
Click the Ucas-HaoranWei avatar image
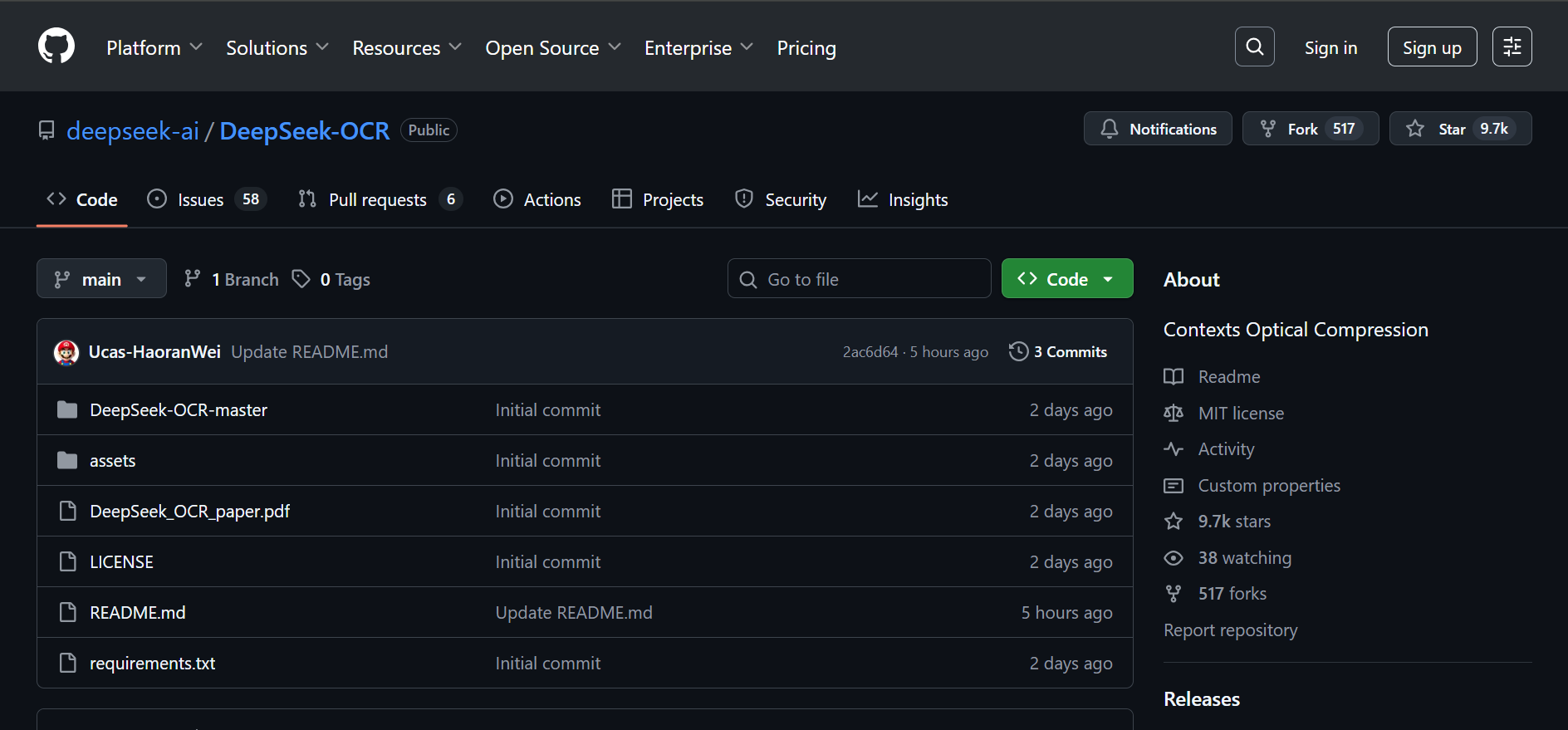click(66, 352)
